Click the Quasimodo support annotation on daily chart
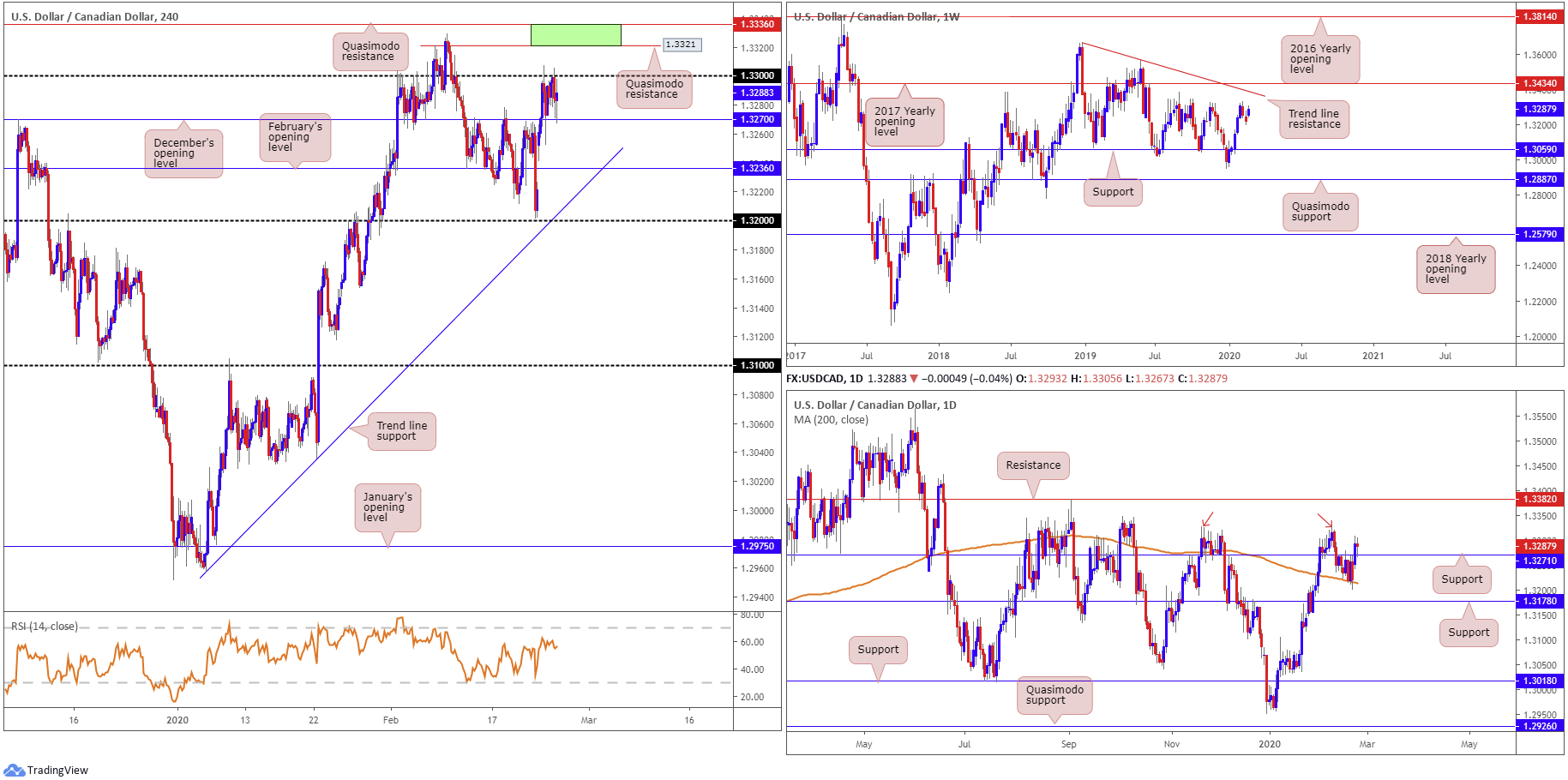The image size is (1568, 780). click(x=1054, y=695)
